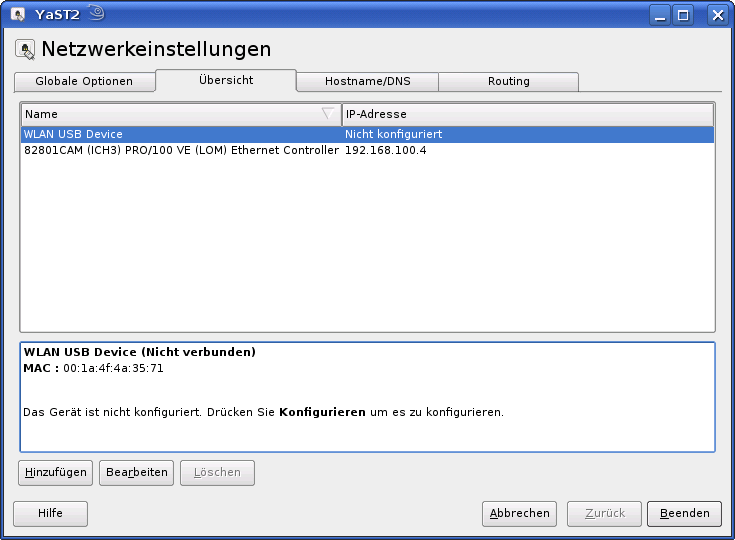This screenshot has width=735, height=540.
Task: Select the 82801CAM Ethernet Controller row
Action: 368,150
